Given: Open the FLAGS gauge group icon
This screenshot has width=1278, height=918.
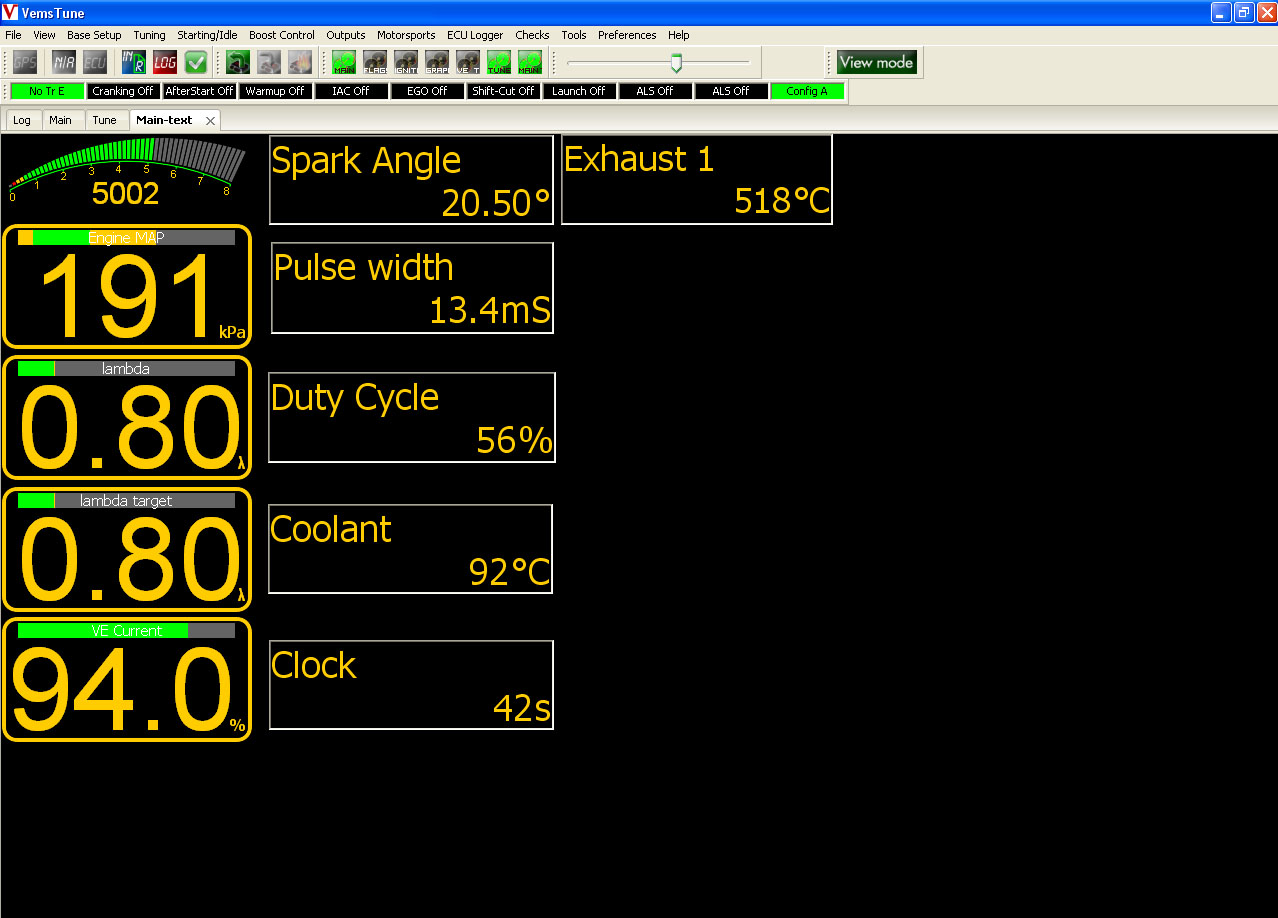Looking at the screenshot, I should coord(375,62).
